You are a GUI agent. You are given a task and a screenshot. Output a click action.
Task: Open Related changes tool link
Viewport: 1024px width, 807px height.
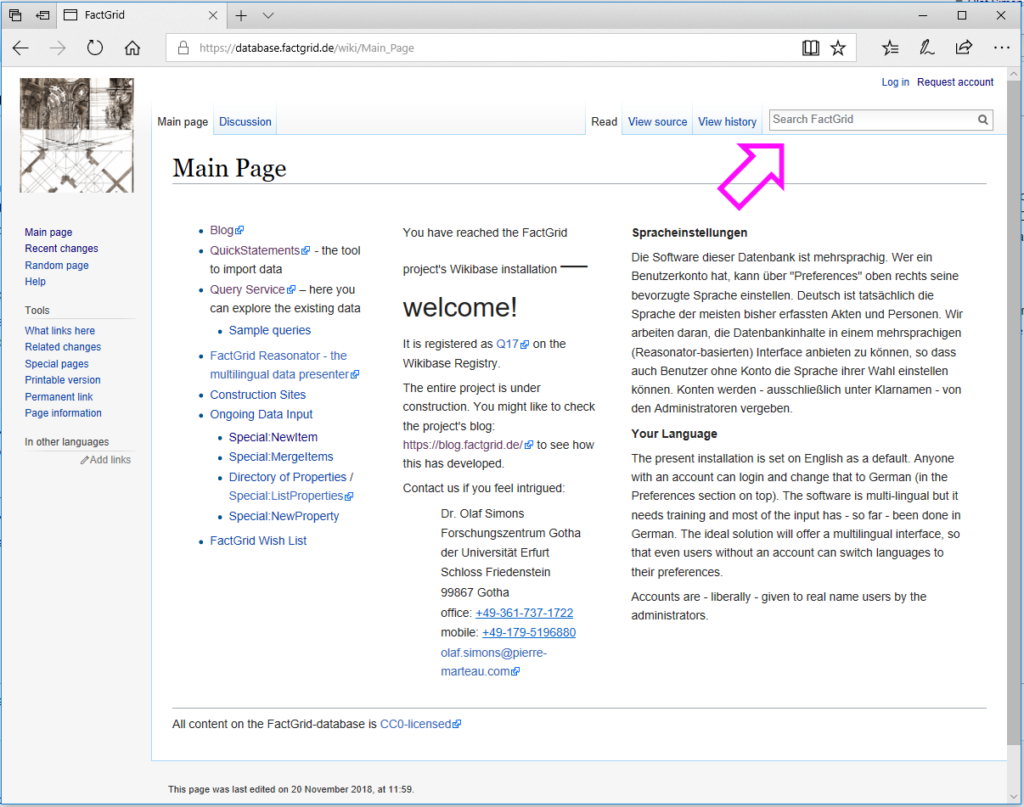pos(63,347)
